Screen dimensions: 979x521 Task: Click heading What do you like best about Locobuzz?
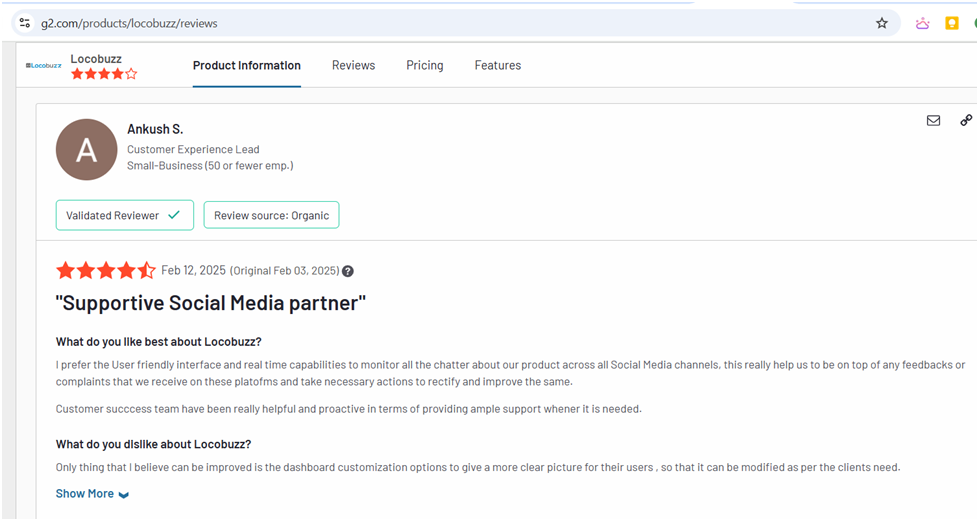pos(159,342)
